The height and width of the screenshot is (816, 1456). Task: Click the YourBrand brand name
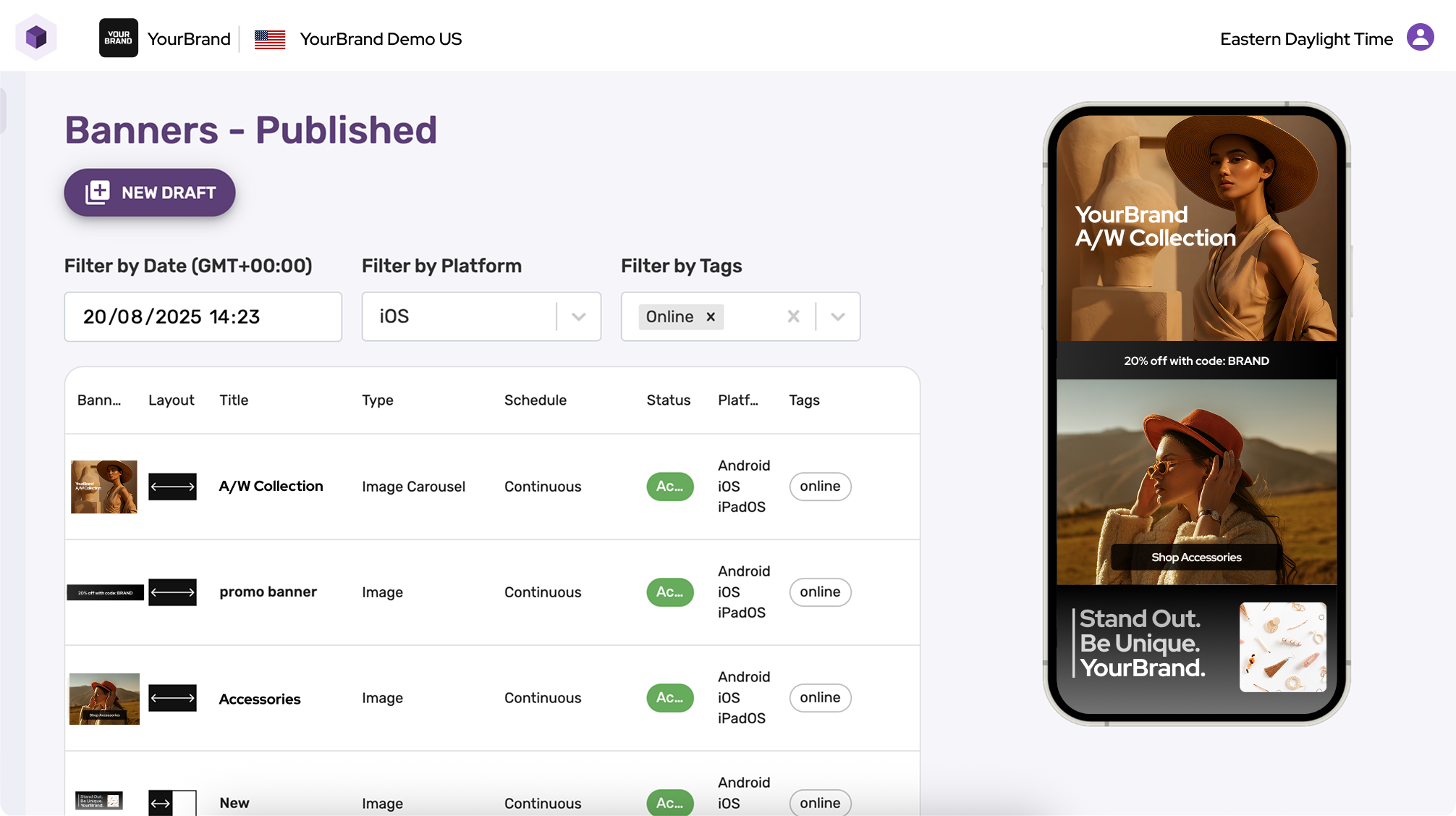tap(189, 39)
